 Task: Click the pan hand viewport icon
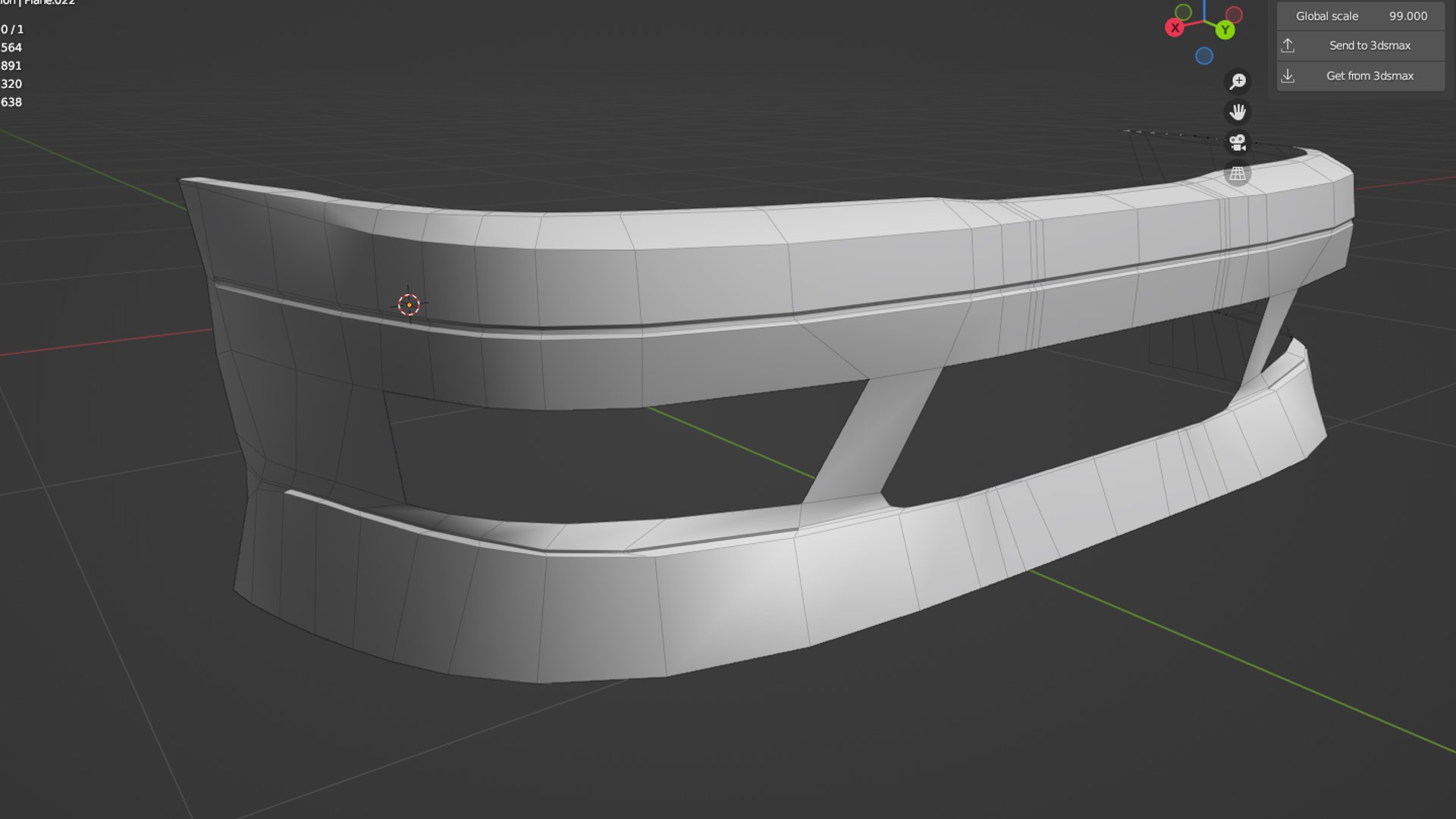(x=1238, y=112)
